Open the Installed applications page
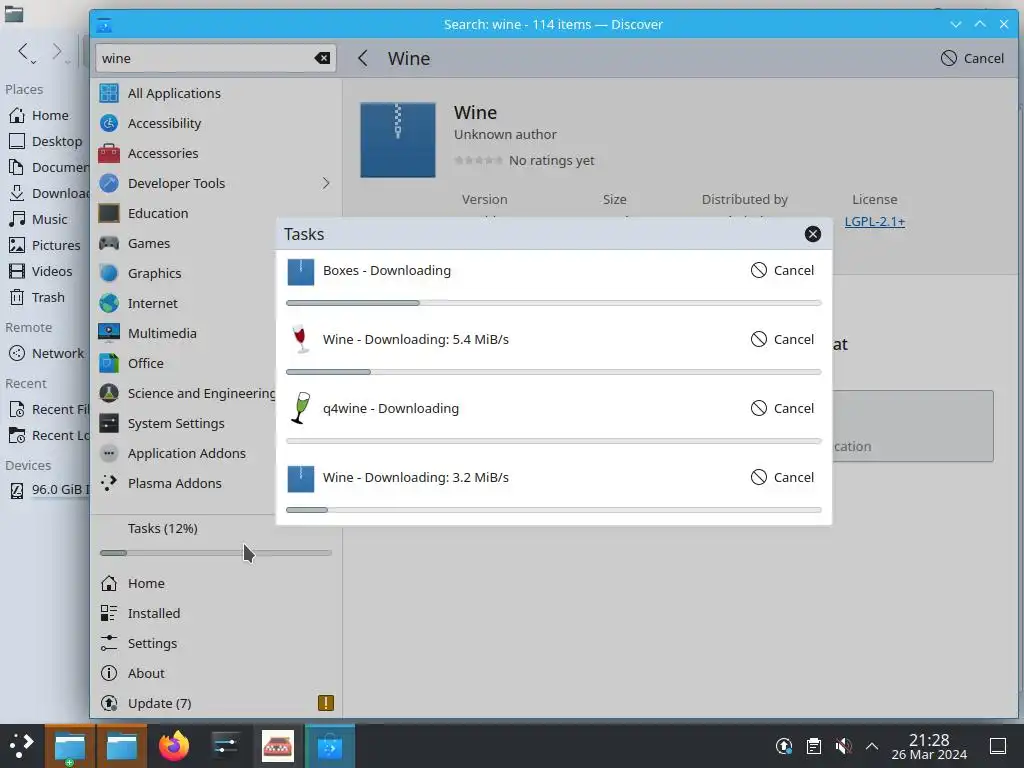The width and height of the screenshot is (1024, 768). (214, 614)
